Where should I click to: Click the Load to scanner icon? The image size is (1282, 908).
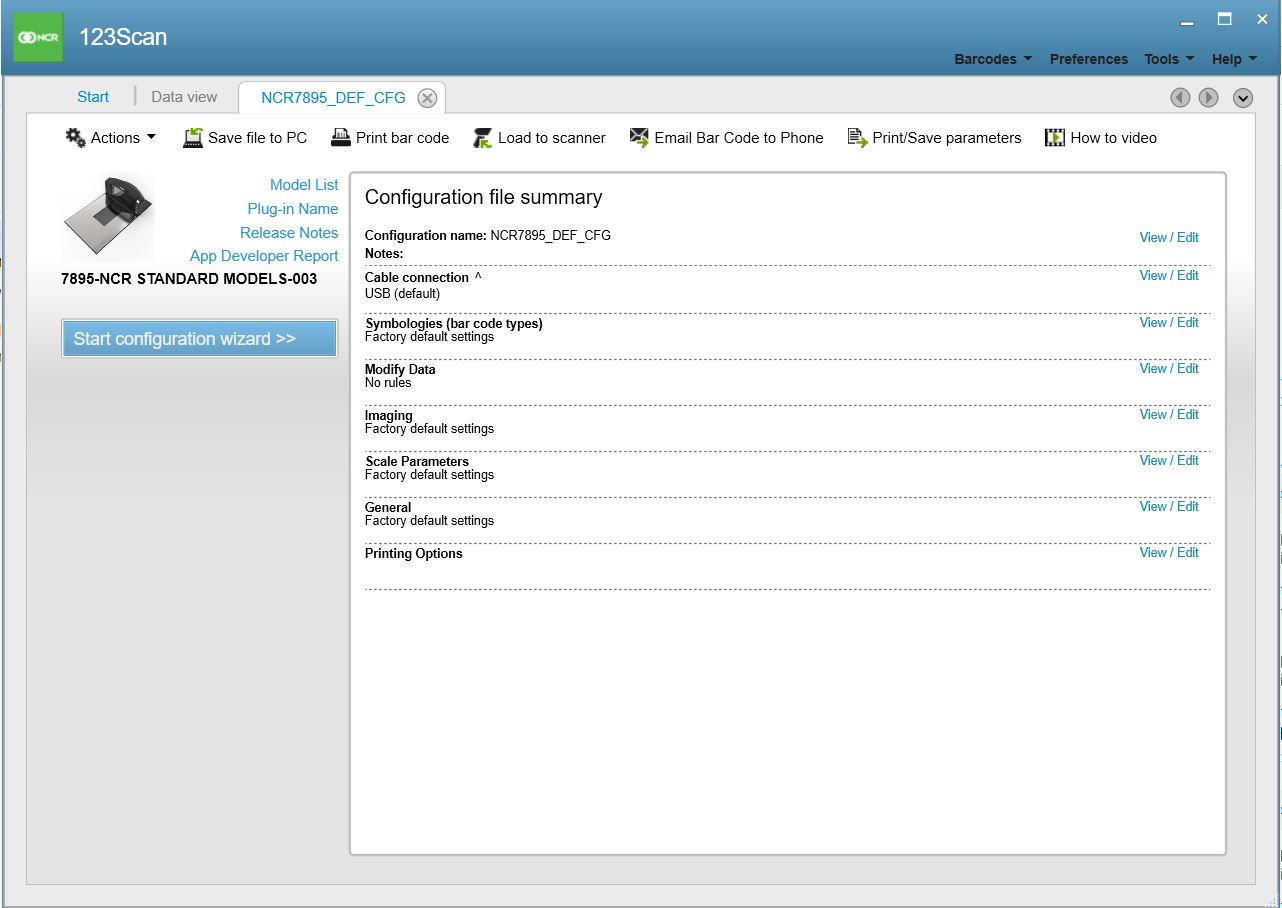point(483,138)
